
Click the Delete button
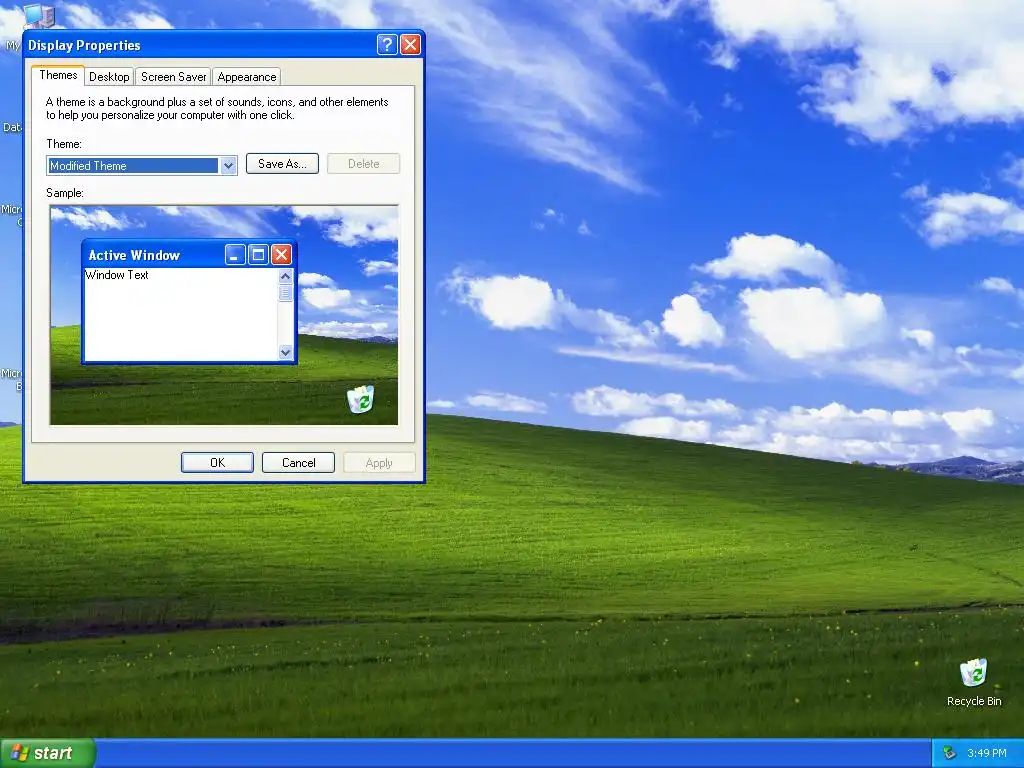[x=363, y=164]
